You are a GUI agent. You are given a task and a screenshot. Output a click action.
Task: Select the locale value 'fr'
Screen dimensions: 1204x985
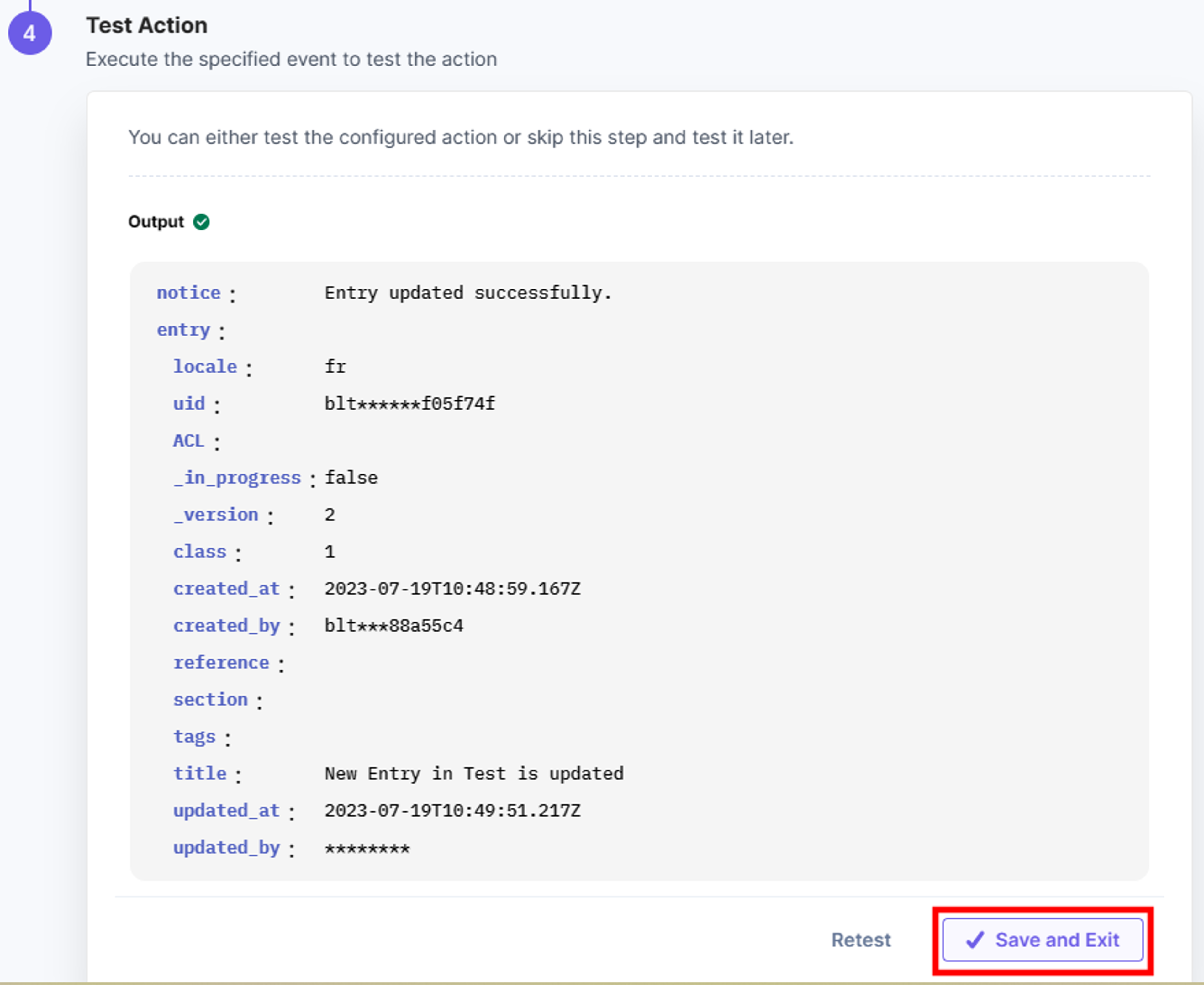coord(335,367)
